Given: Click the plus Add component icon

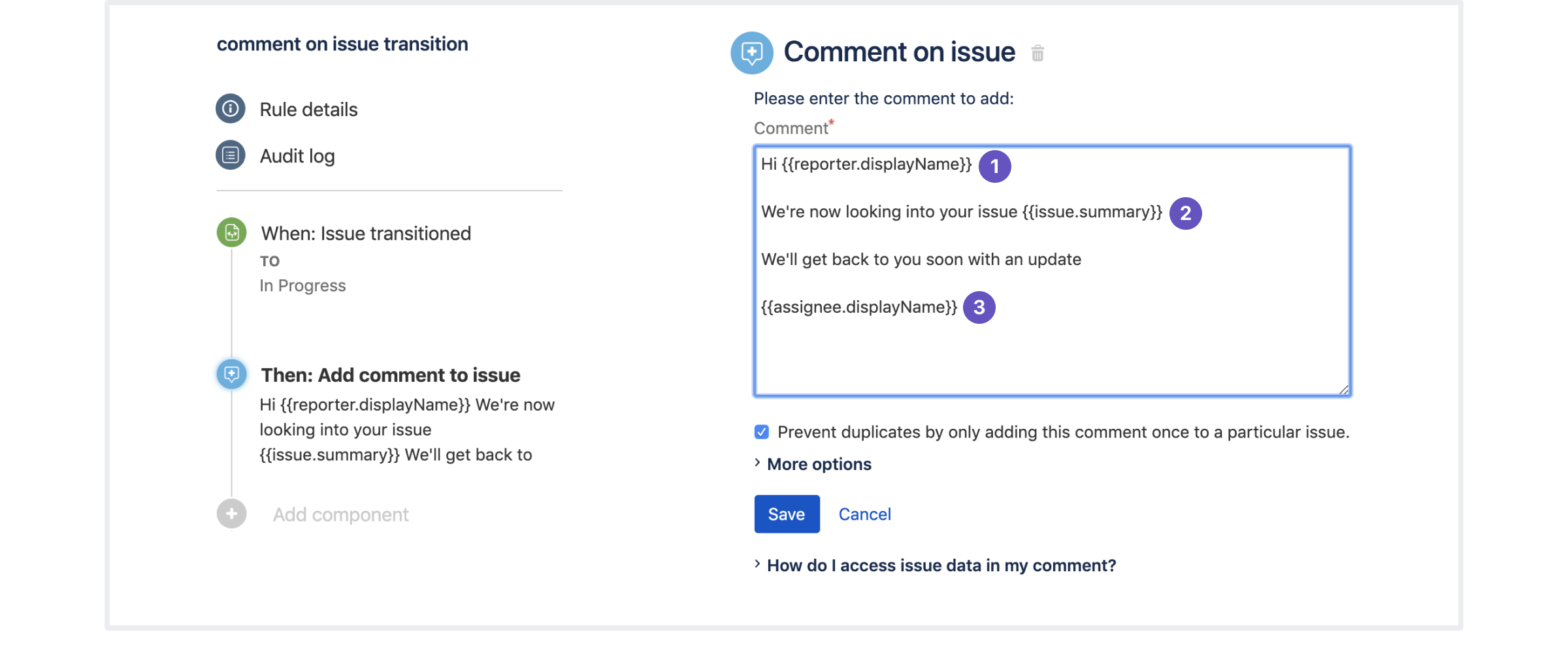Looking at the screenshot, I should click(231, 514).
